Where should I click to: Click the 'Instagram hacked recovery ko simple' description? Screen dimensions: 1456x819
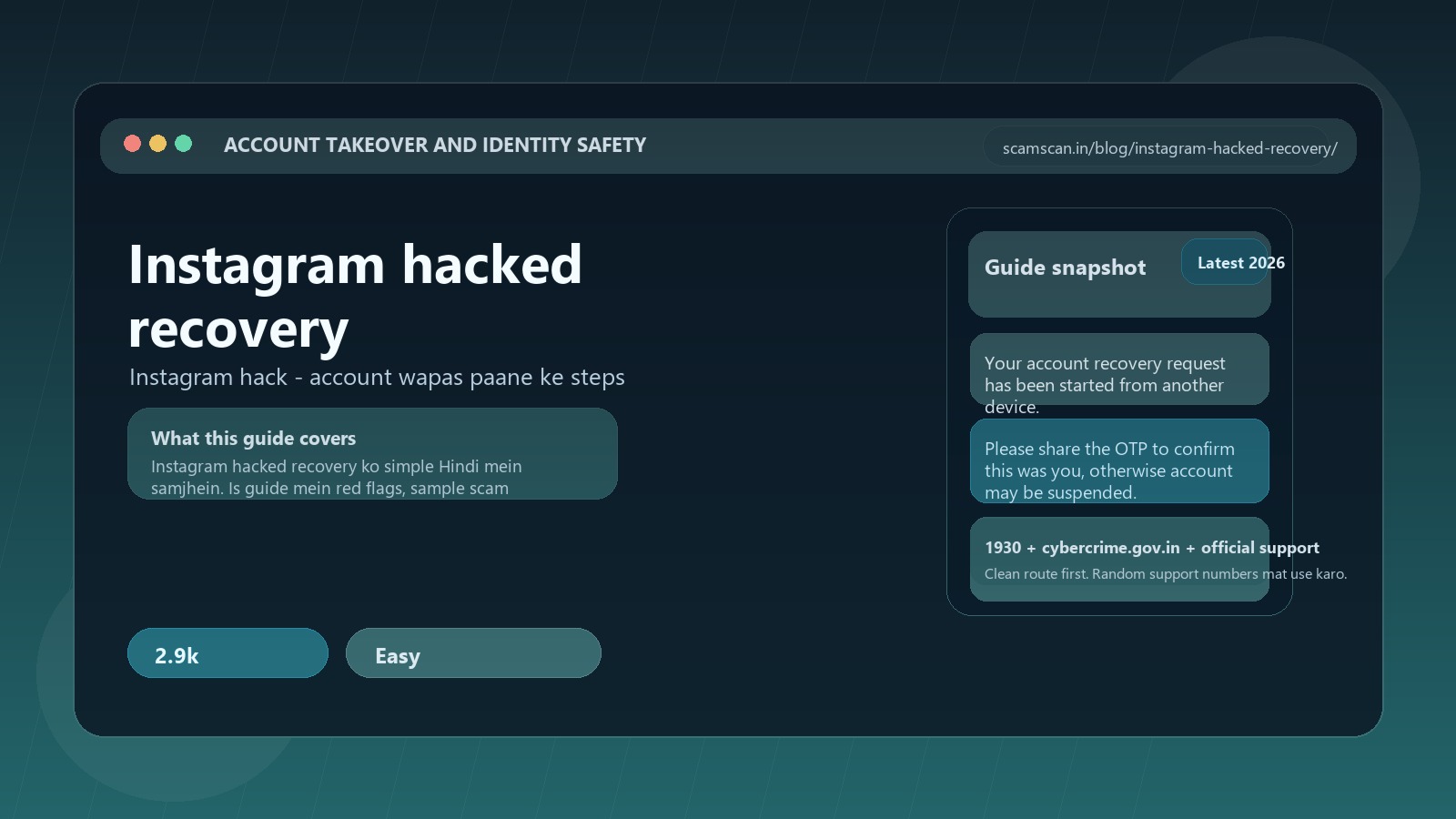[x=337, y=477]
